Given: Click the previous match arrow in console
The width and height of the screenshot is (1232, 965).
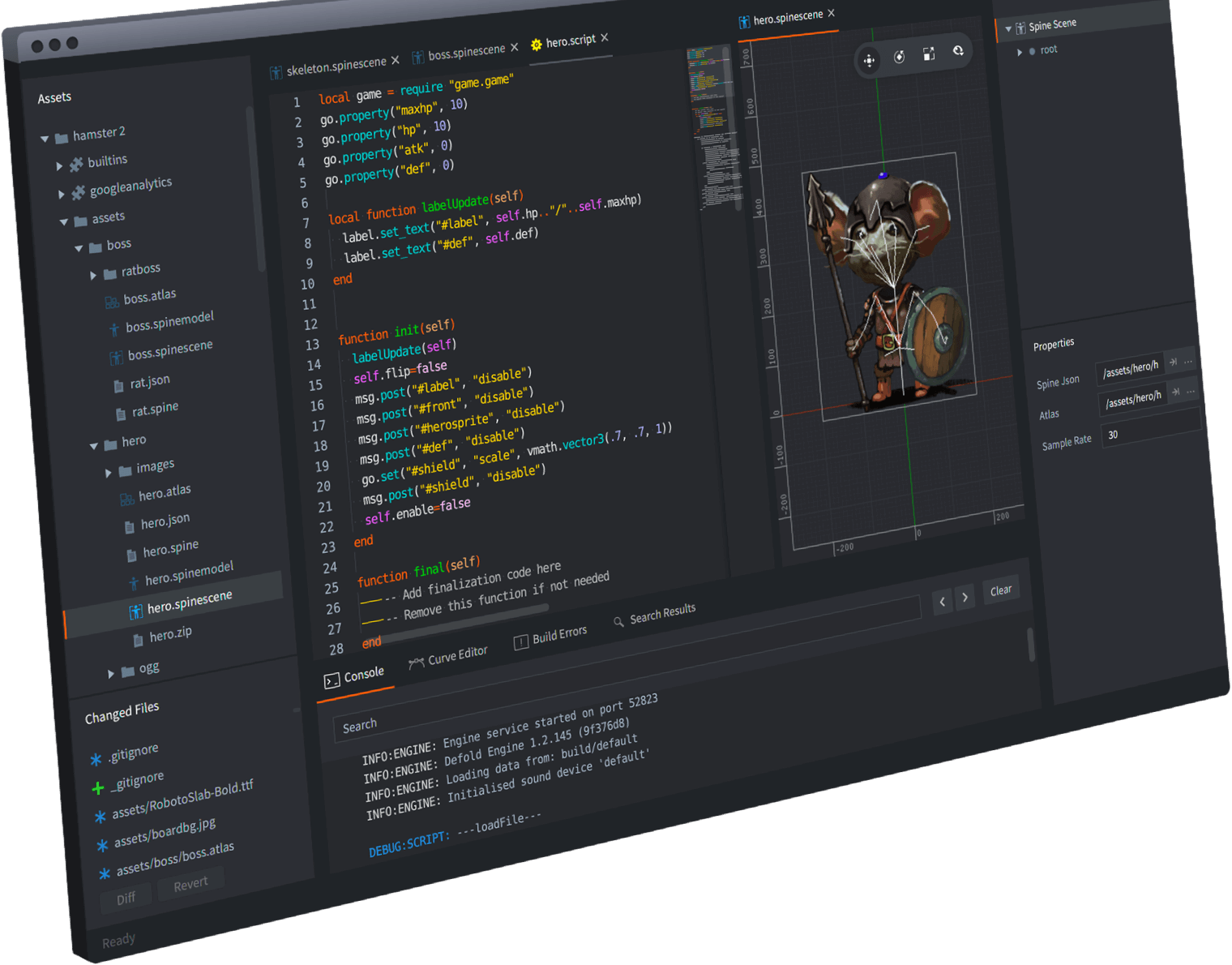Looking at the screenshot, I should click(942, 601).
